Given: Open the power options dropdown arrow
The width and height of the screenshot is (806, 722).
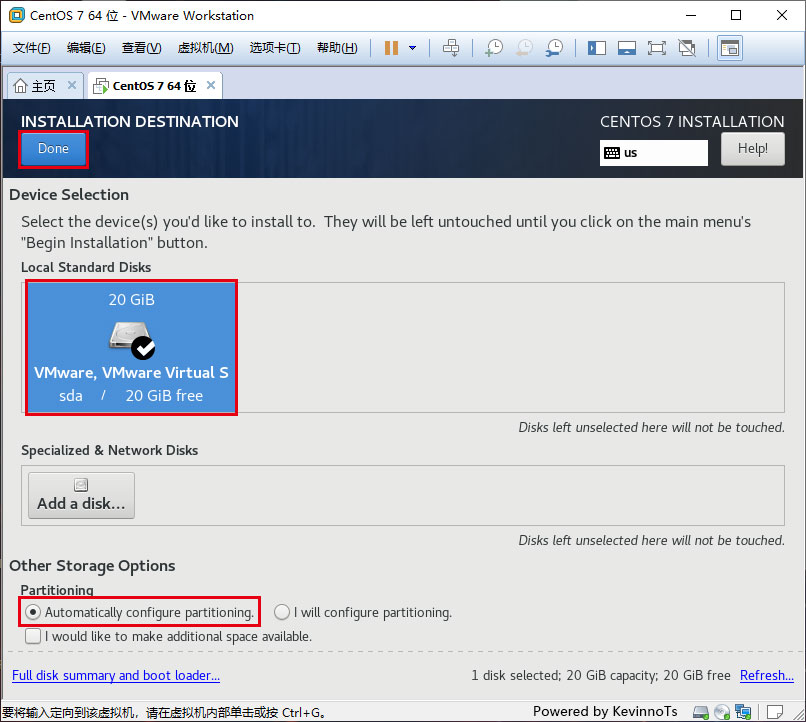Looking at the screenshot, I should [x=412, y=48].
